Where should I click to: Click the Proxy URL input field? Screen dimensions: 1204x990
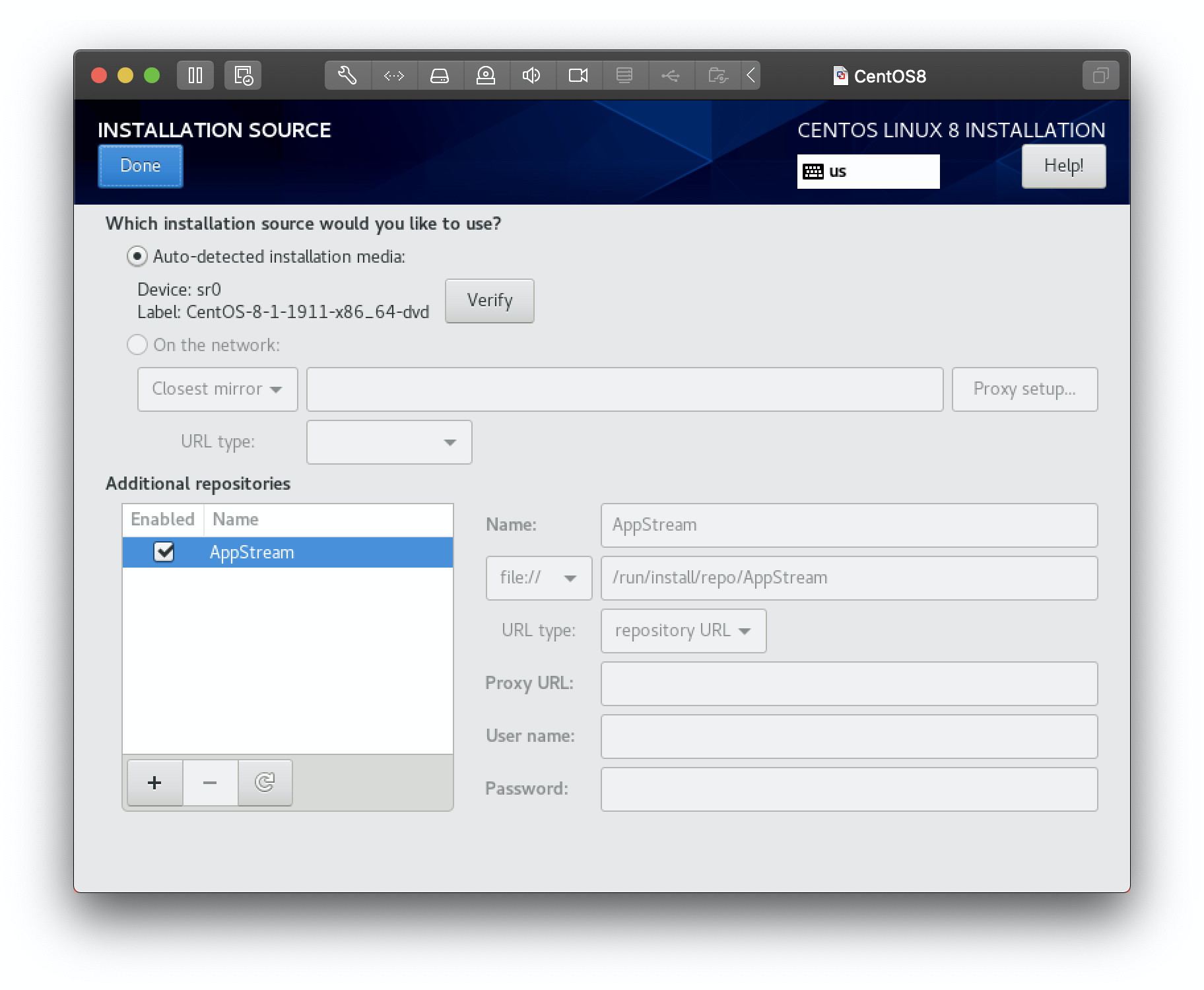(x=849, y=684)
